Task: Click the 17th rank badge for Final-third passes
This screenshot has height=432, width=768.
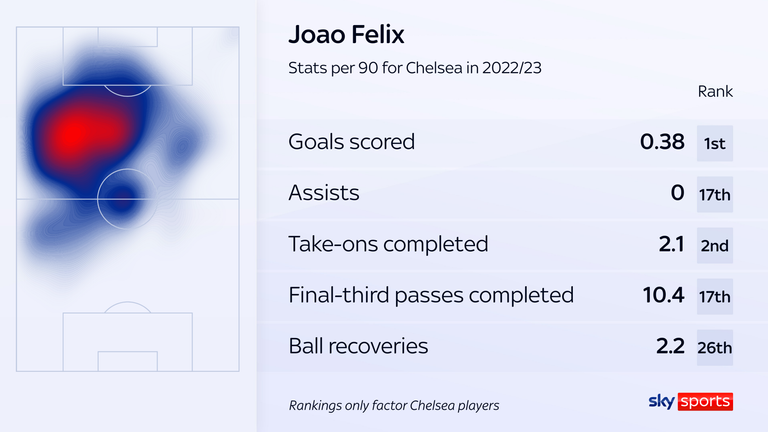Action: click(x=715, y=296)
